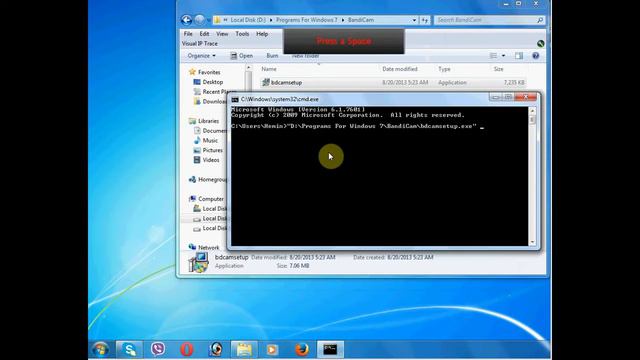Image resolution: width=640 pixels, height=360 pixels.
Task: Open the File menu in Explorer
Action: 188,34
